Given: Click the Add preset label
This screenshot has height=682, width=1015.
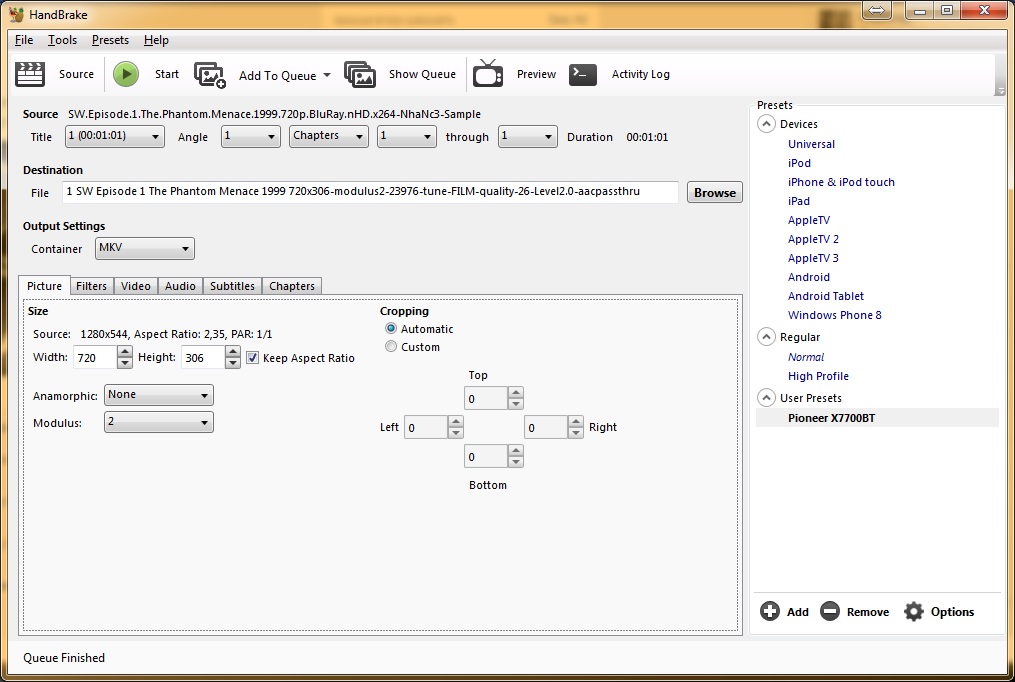Looking at the screenshot, I should pos(798,611).
